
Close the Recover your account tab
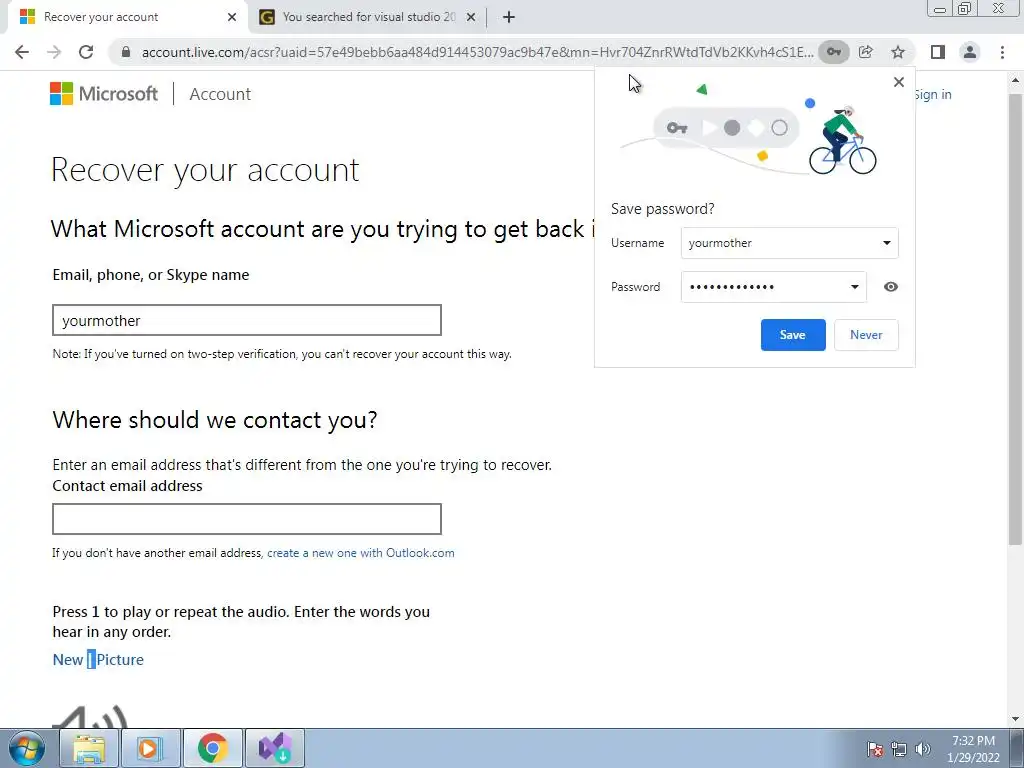(232, 17)
